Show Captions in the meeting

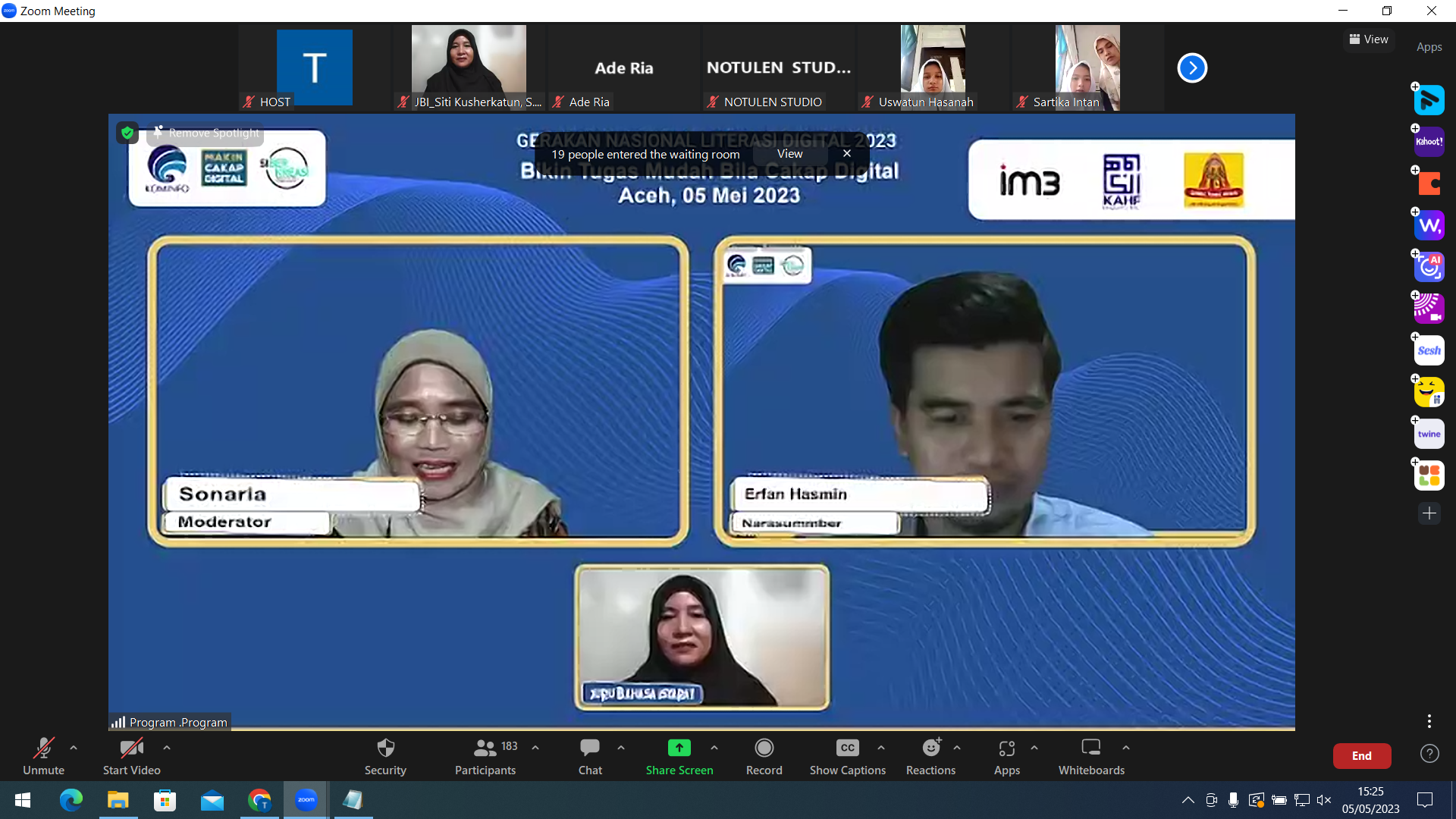(847, 757)
